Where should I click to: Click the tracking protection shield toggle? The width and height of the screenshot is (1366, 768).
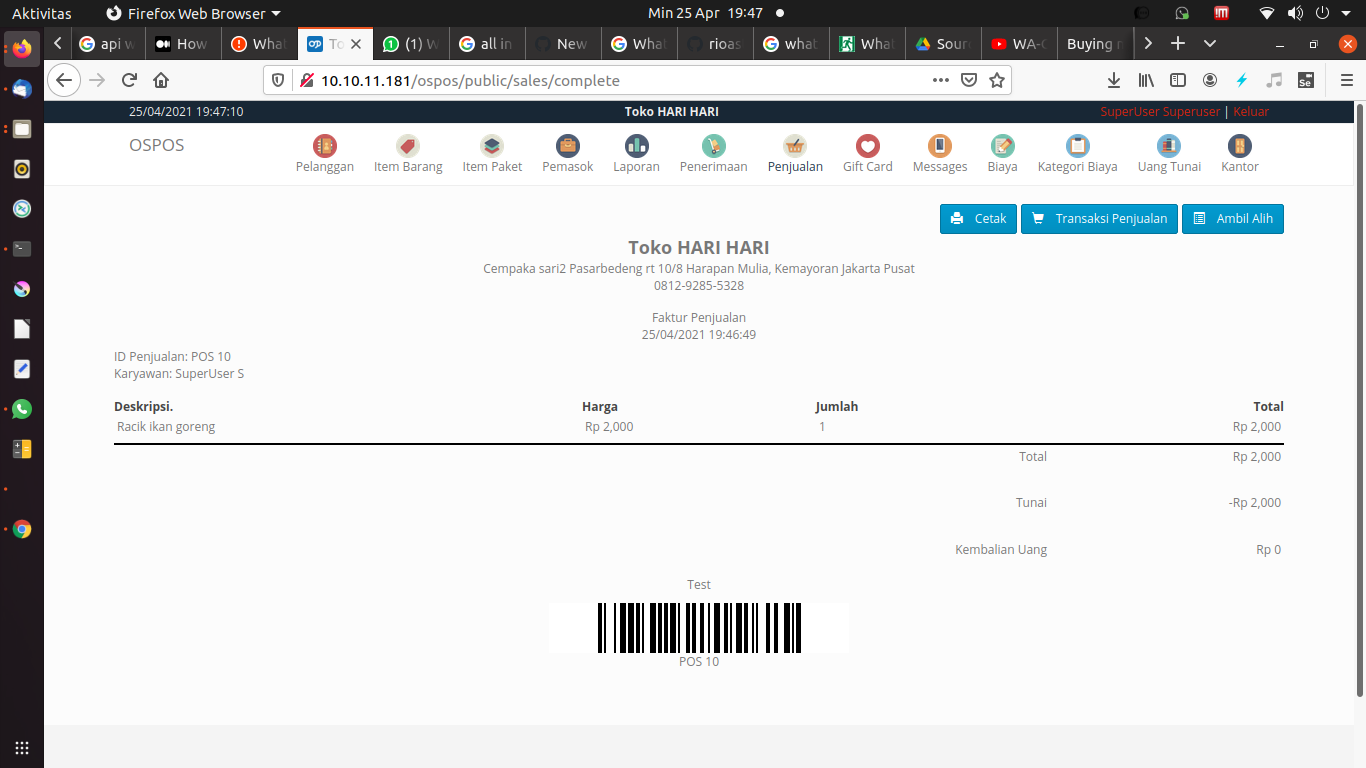[278, 80]
